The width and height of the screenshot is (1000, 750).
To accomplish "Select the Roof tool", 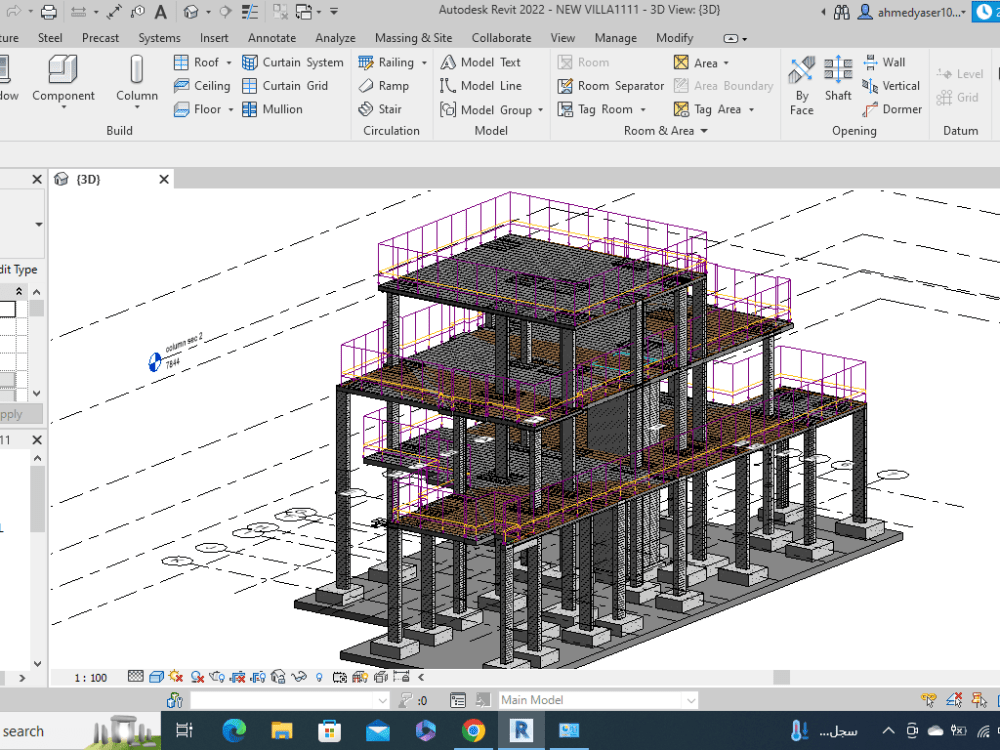I will (196, 62).
